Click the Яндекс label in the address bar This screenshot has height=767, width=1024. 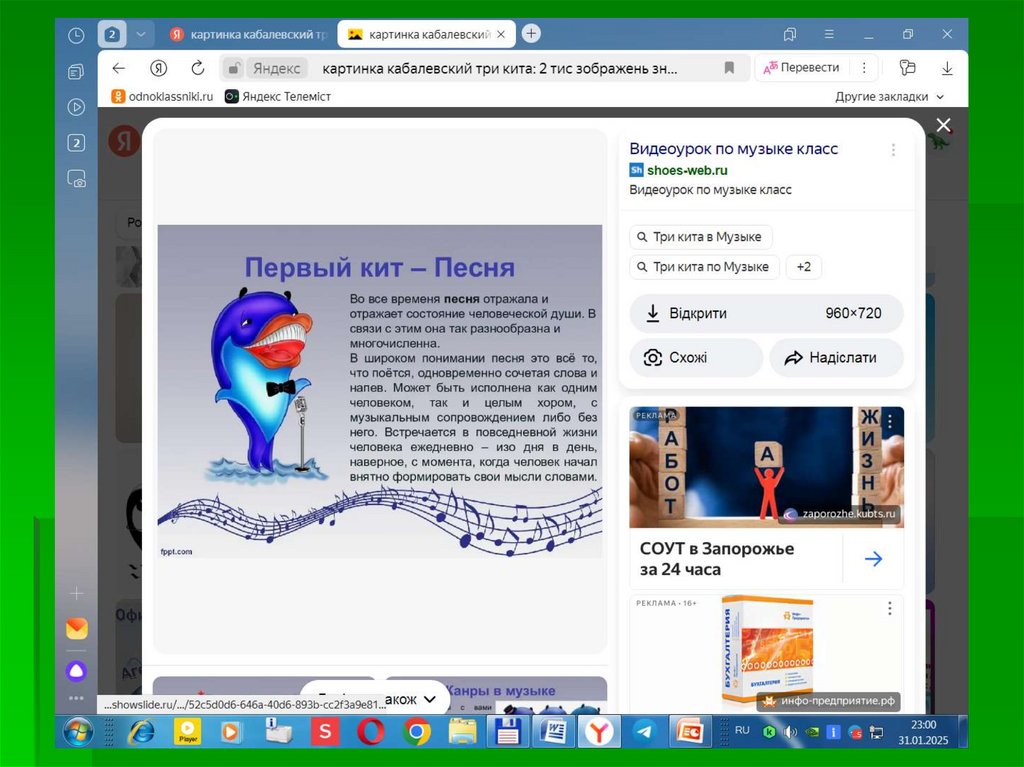click(x=276, y=69)
